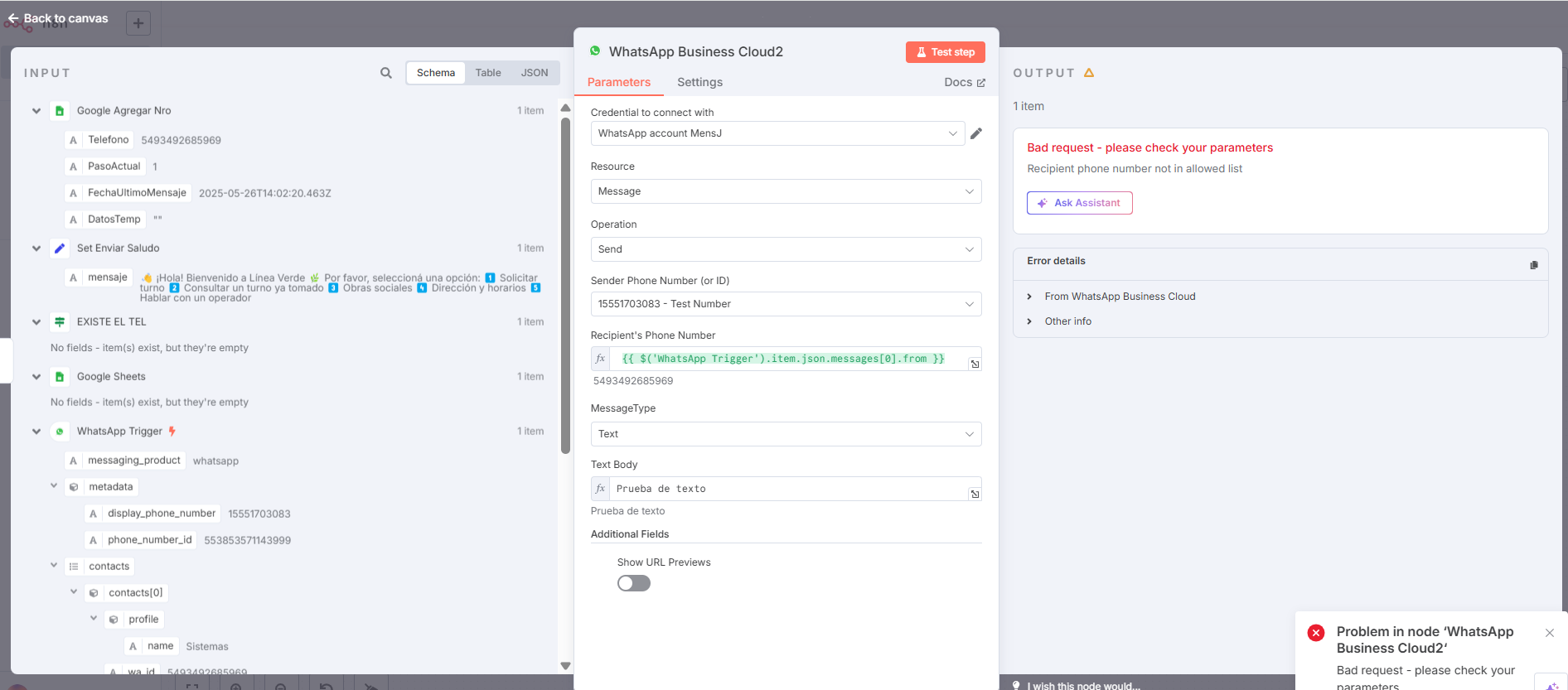The width and height of the screenshot is (1568, 690).
Task: Open expression editor for Text Body
Action: tap(975, 494)
